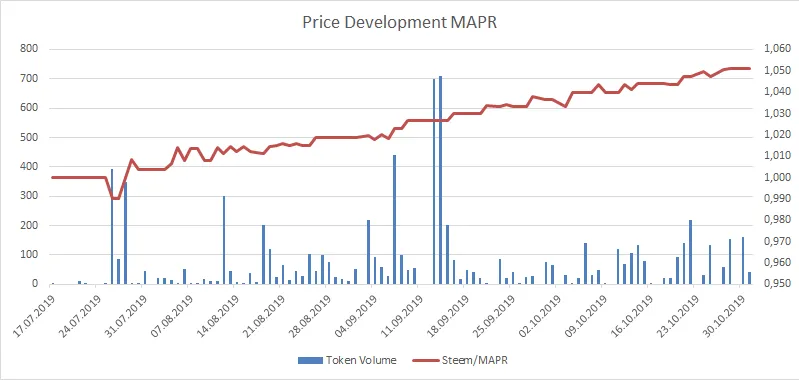Click the tallest volume bar above 700
Viewport: 799px width, 380px height.
(441, 180)
